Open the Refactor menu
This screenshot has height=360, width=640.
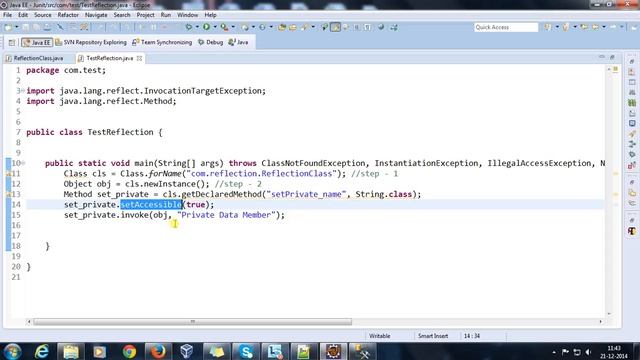pos(68,15)
